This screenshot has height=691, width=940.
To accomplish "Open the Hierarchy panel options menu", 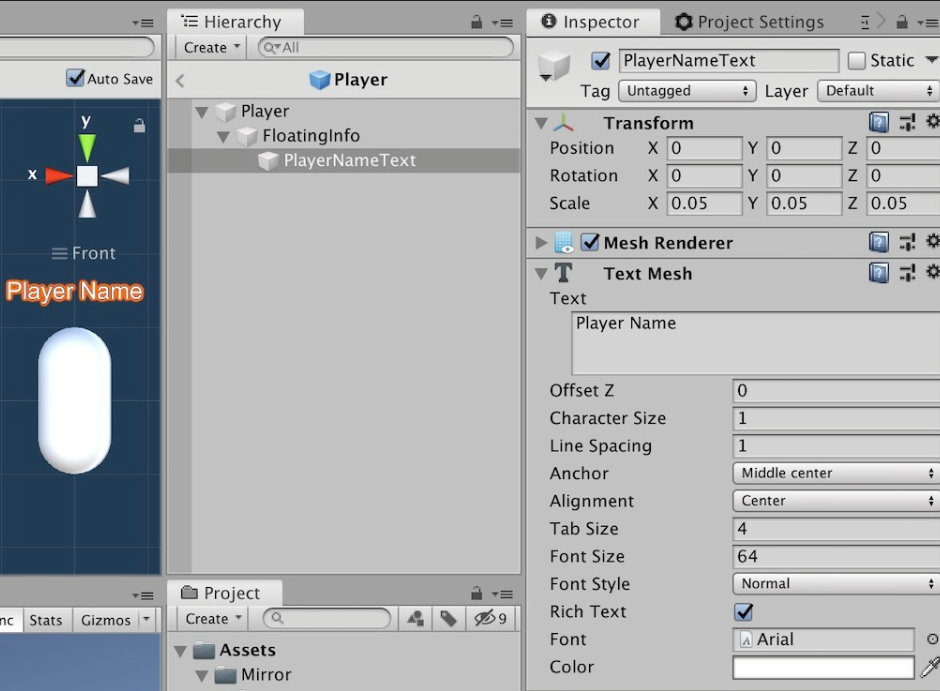I will (x=502, y=23).
